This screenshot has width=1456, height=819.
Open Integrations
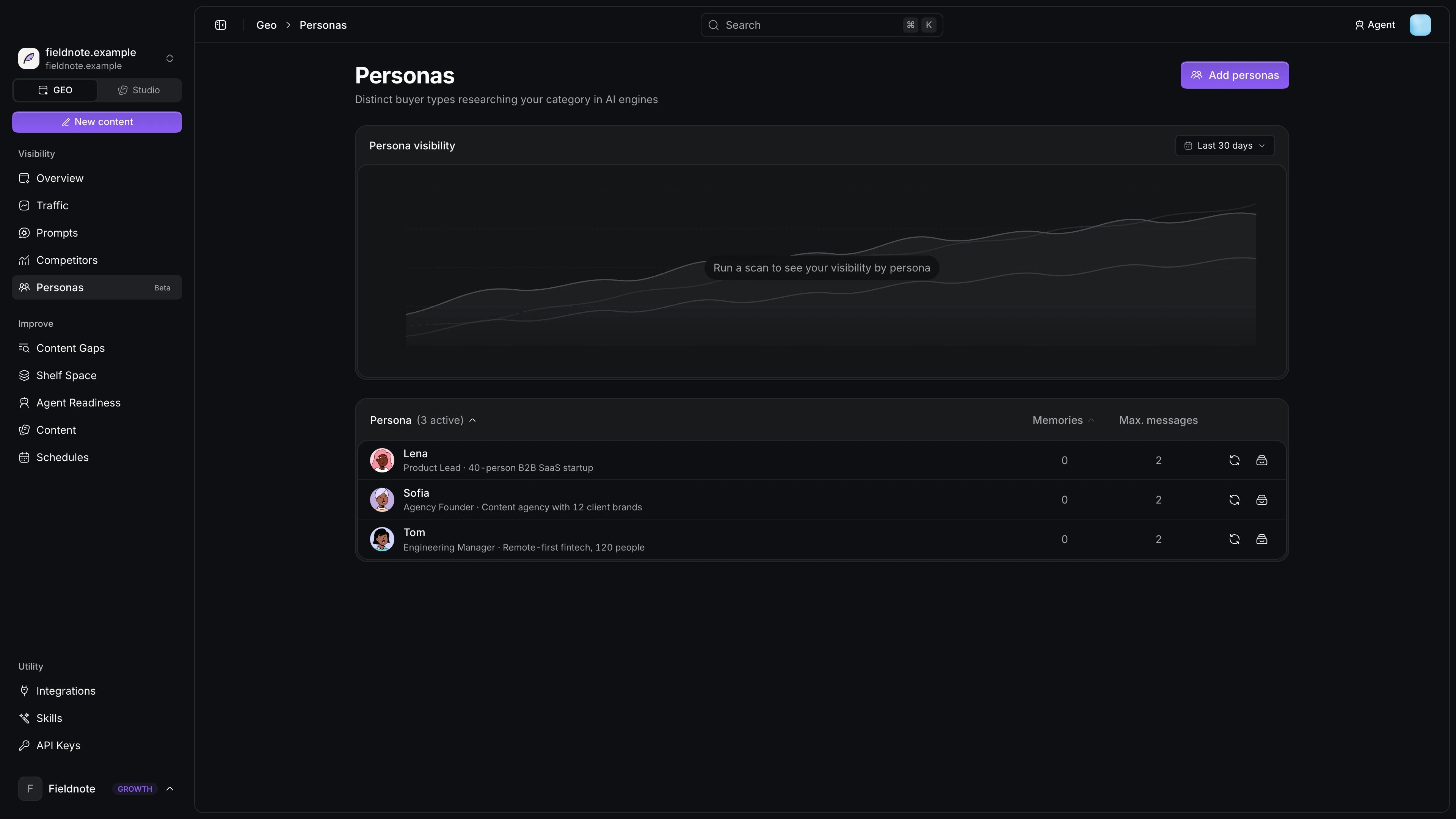point(97,691)
